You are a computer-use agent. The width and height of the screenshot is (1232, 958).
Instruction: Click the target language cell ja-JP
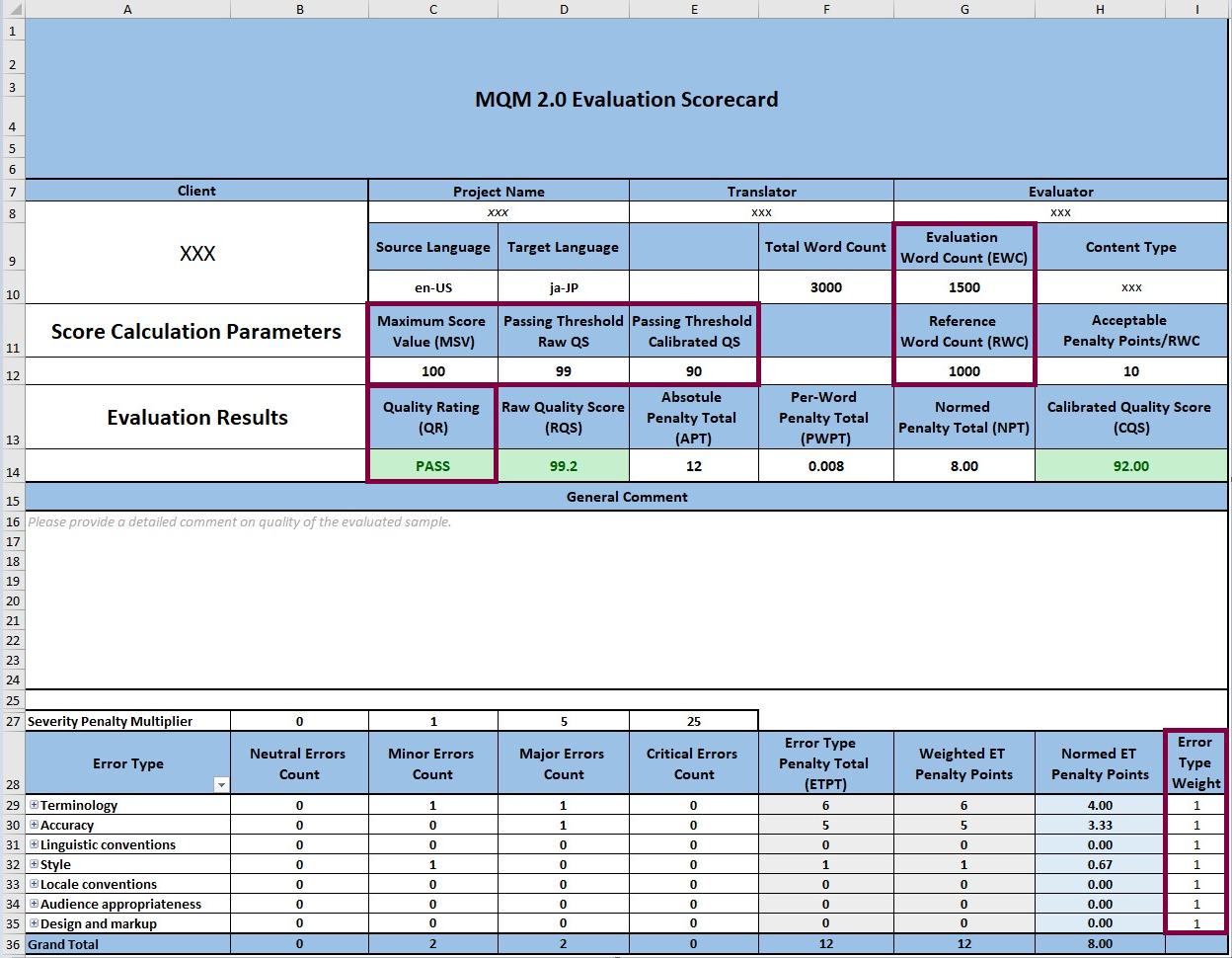[564, 287]
